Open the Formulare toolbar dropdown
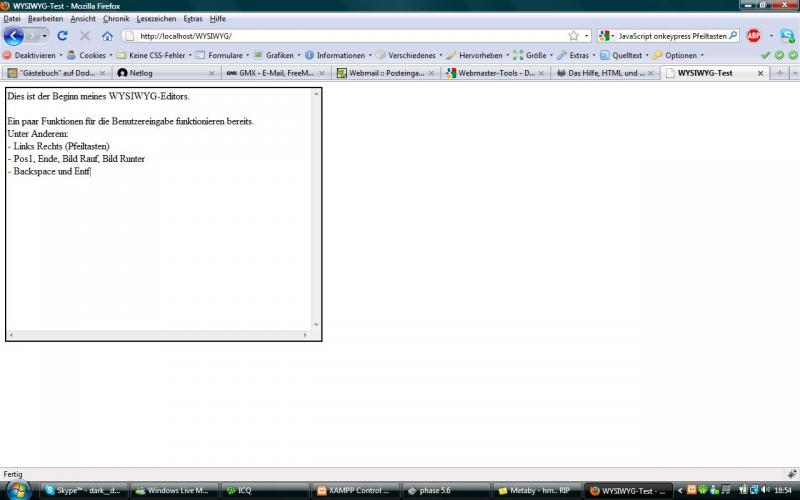This screenshot has width=800, height=500. [x=224, y=55]
